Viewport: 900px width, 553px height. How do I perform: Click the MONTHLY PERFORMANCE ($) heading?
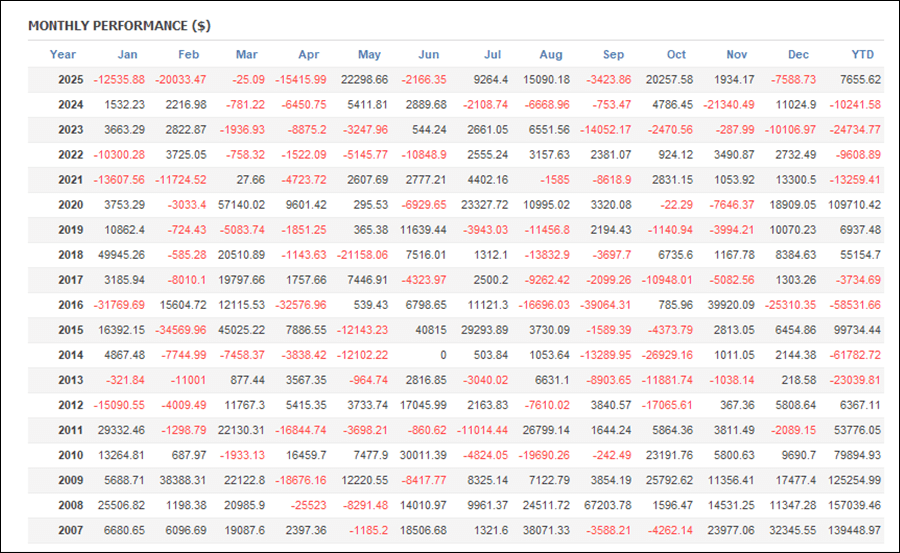pyautogui.click(x=119, y=25)
